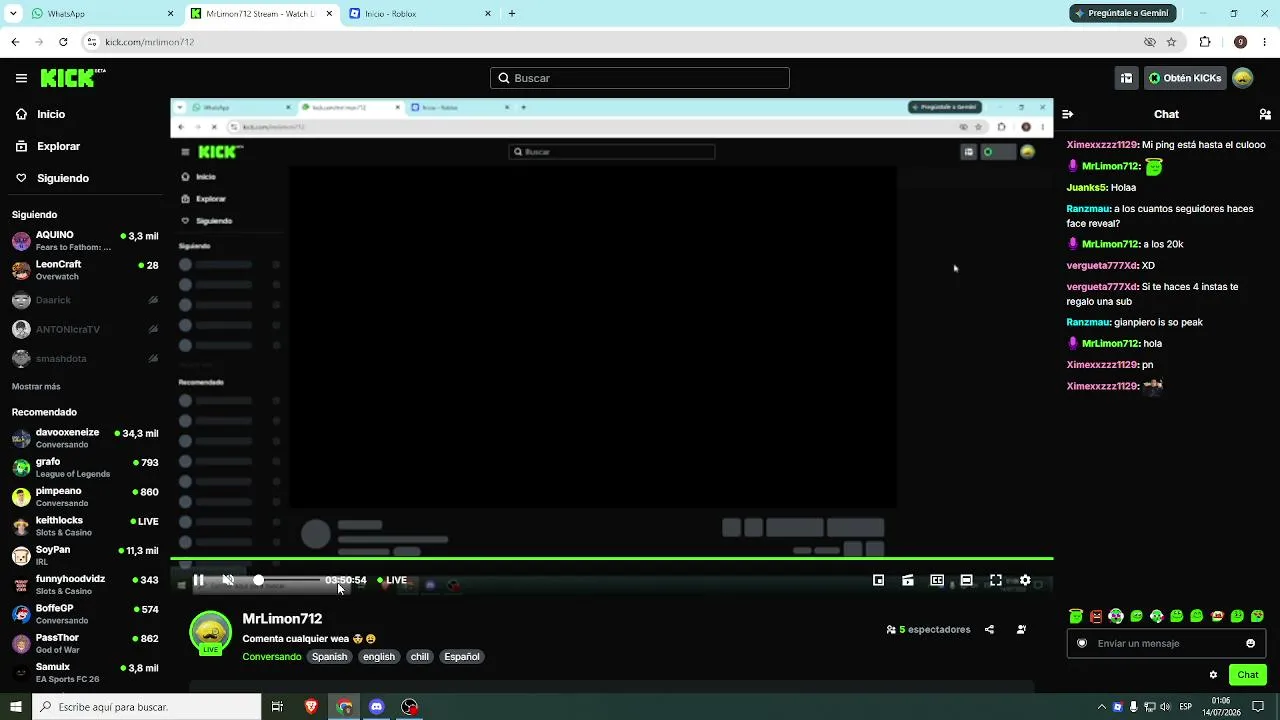Toggle mini player mode
The height and width of the screenshot is (720, 1280).
(878, 580)
